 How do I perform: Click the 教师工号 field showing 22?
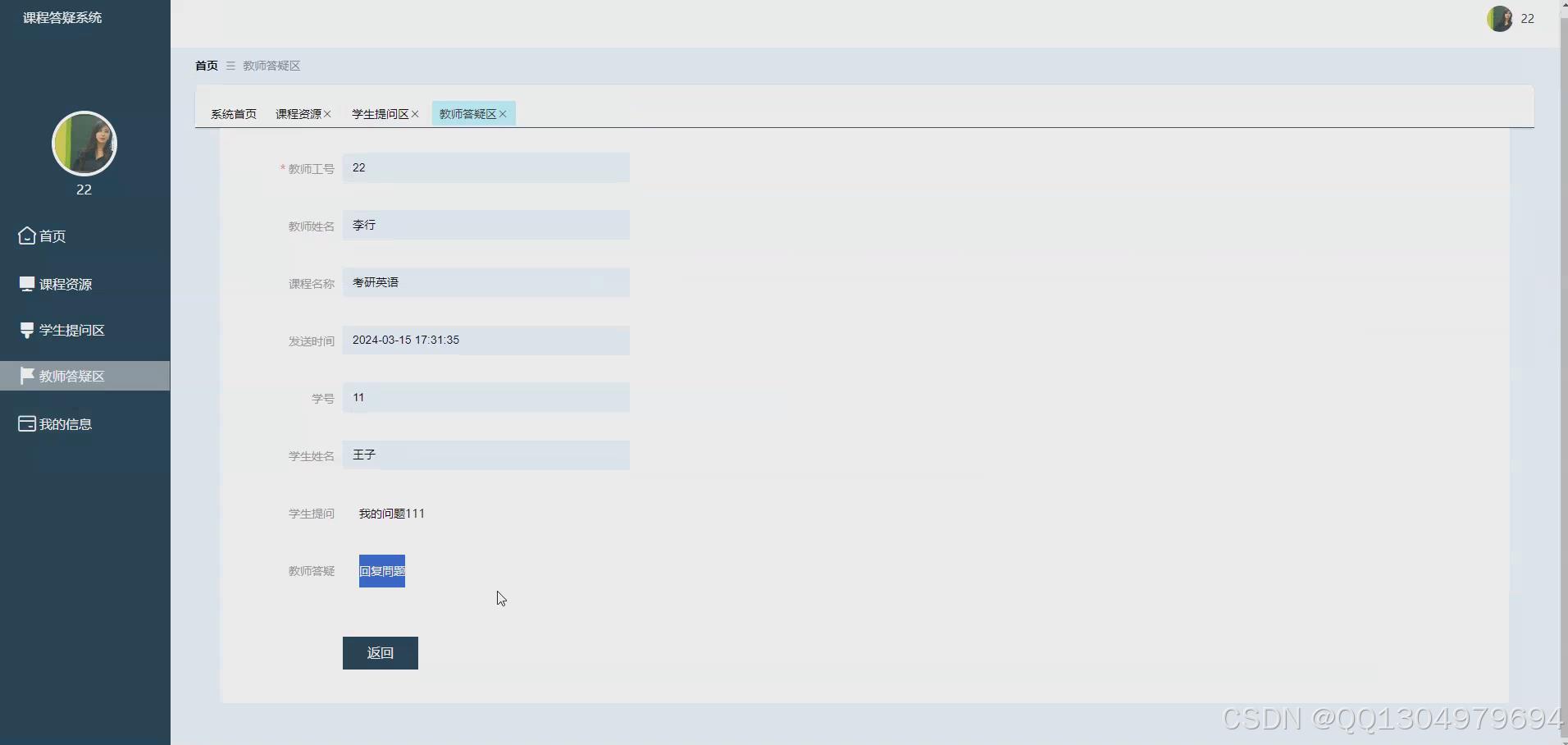coord(486,167)
